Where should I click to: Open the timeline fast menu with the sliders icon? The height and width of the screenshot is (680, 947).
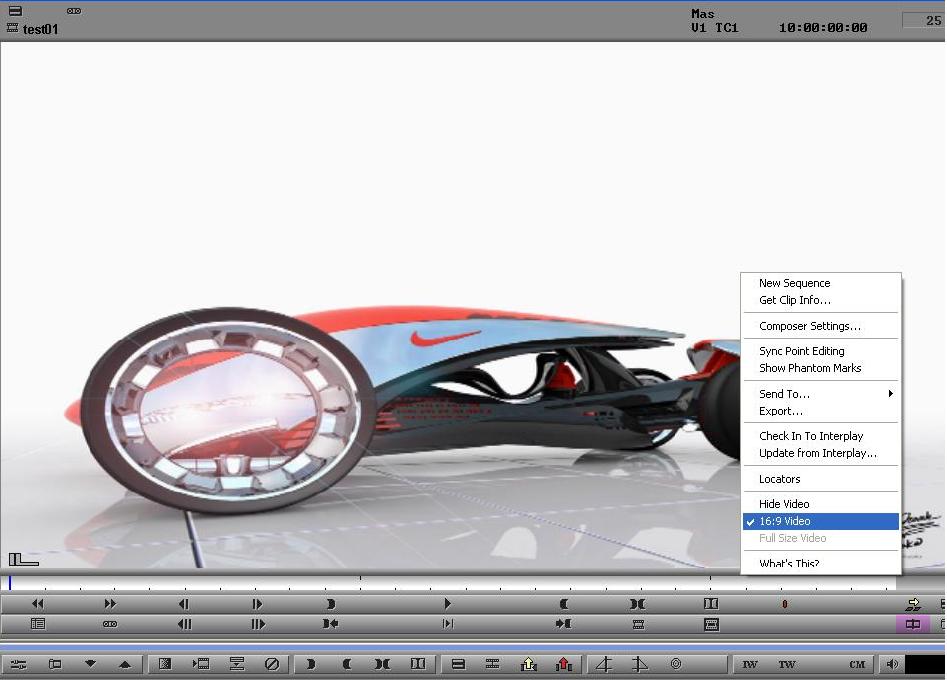[x=19, y=664]
